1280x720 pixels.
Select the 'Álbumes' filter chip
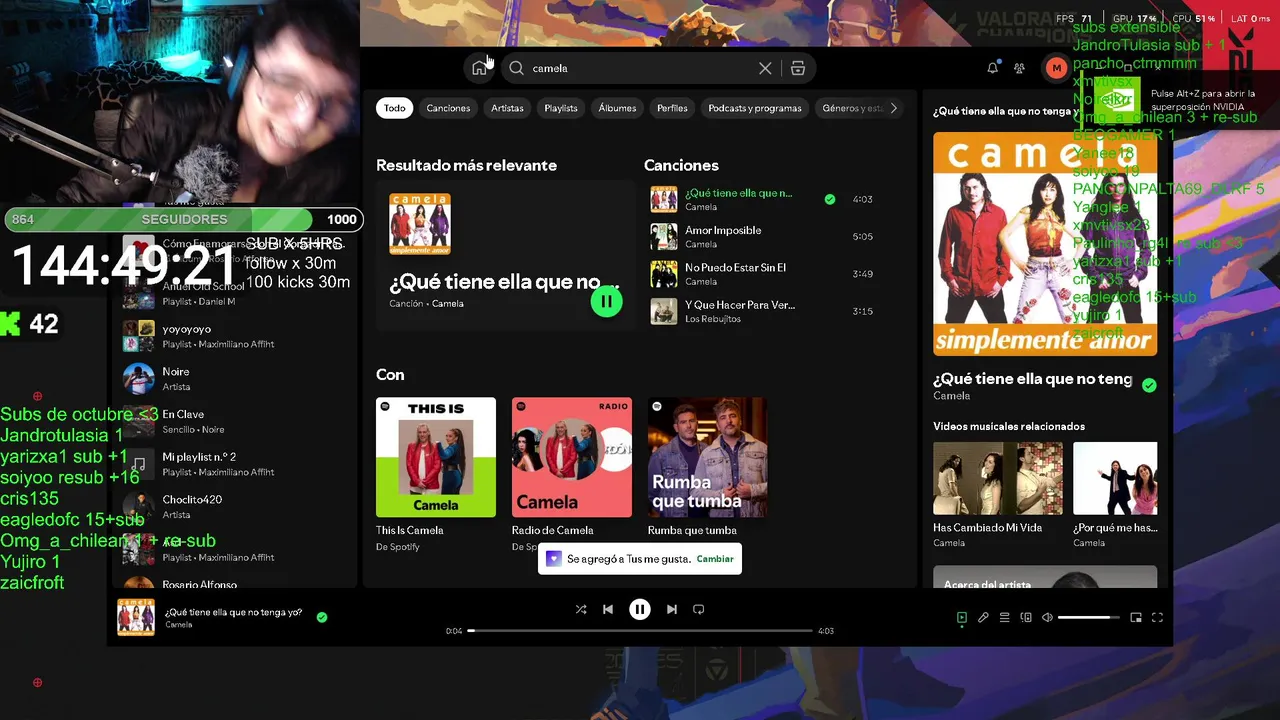(617, 108)
